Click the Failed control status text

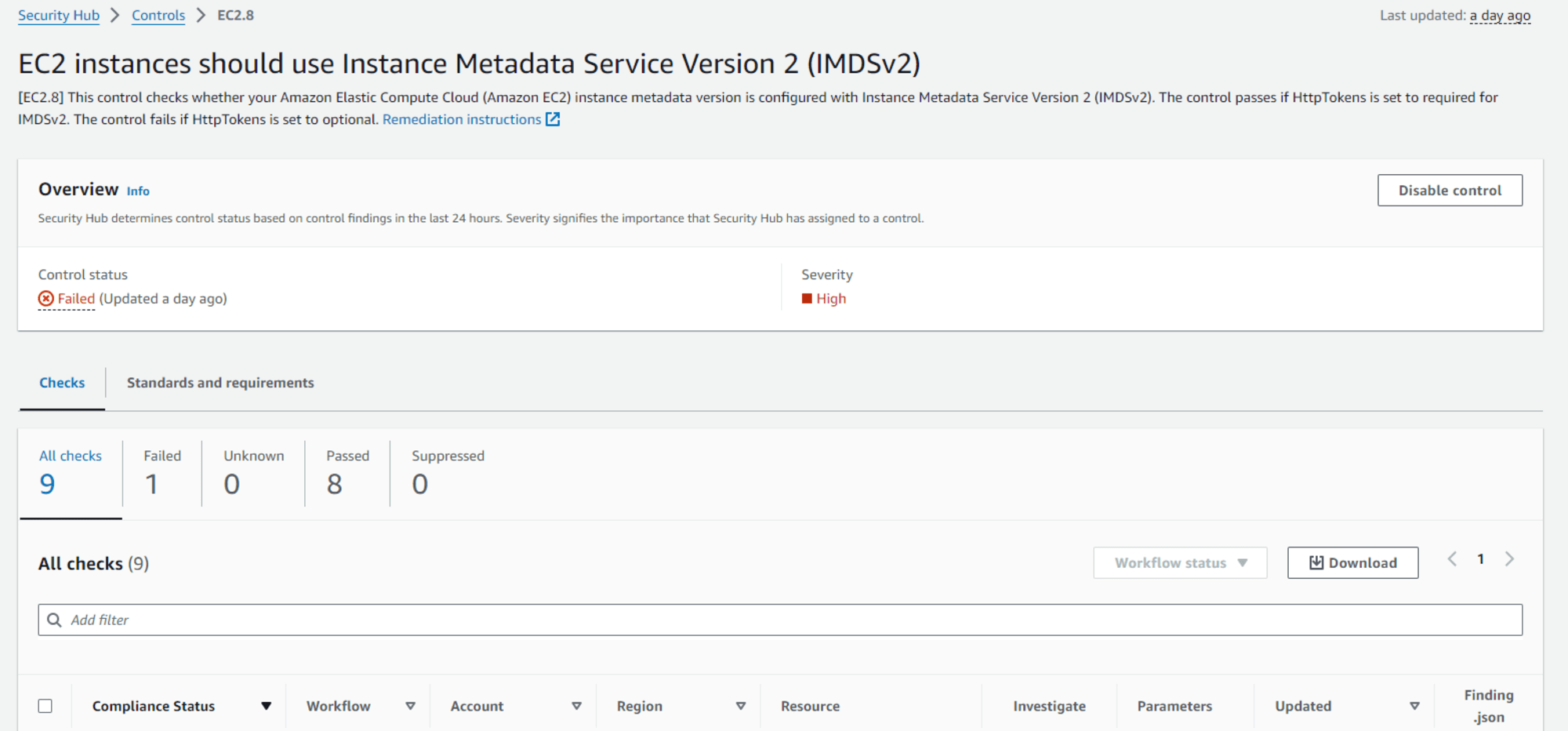pyautogui.click(x=76, y=299)
